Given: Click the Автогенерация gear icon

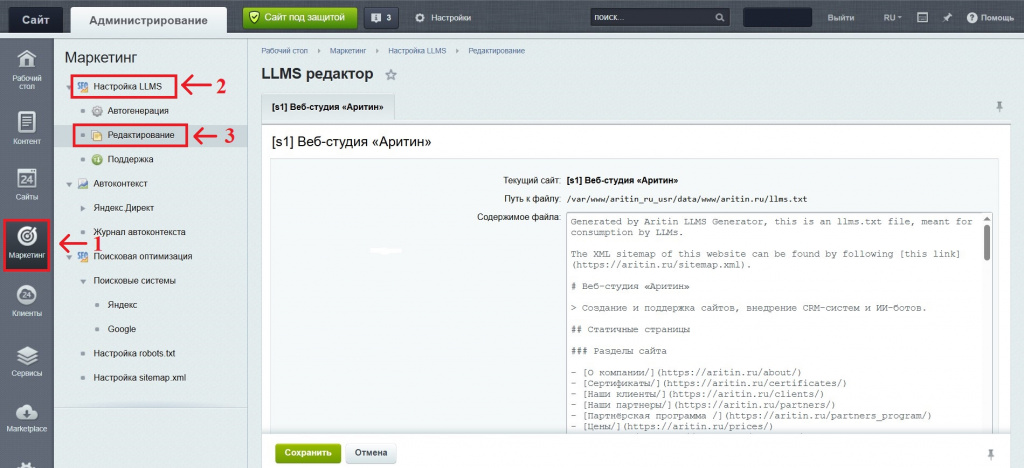Looking at the screenshot, I should coord(97,111).
